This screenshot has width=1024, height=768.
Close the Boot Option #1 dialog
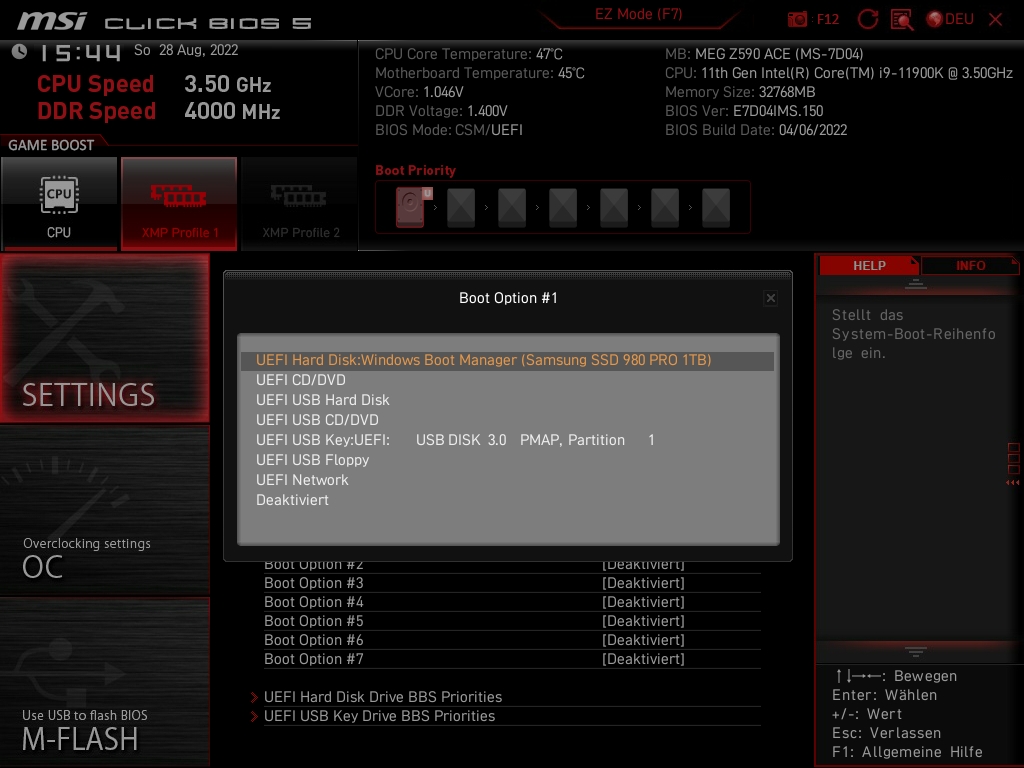(x=771, y=298)
